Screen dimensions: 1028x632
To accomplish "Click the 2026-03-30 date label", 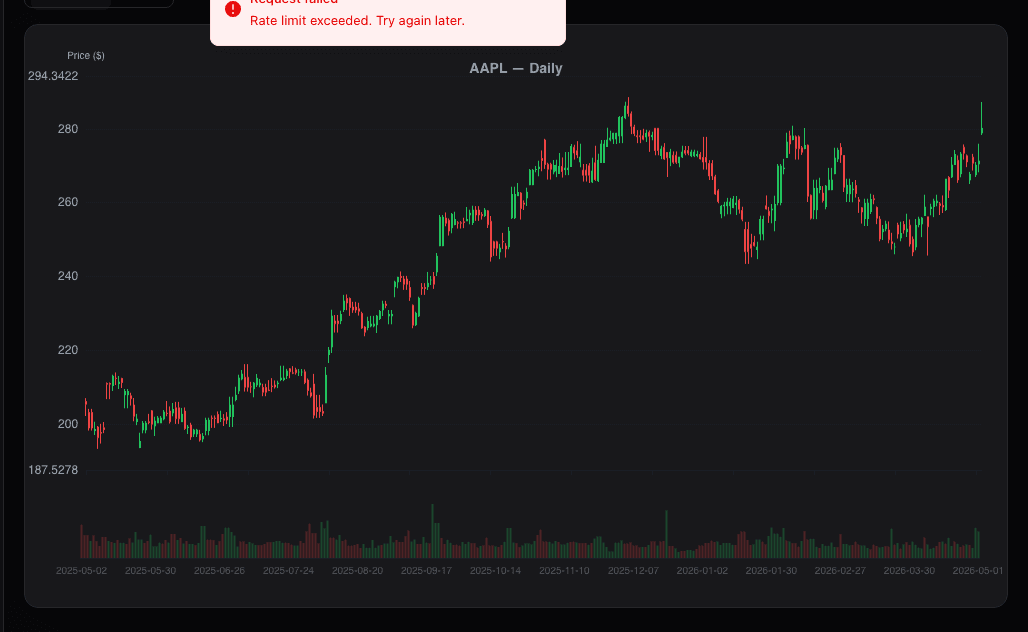I will pyautogui.click(x=909, y=571).
